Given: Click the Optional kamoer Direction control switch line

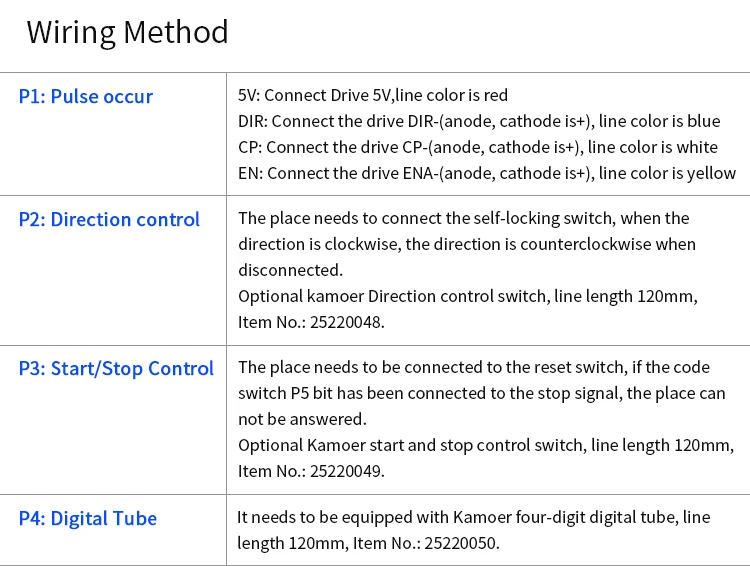Looking at the screenshot, I should pos(468,296).
